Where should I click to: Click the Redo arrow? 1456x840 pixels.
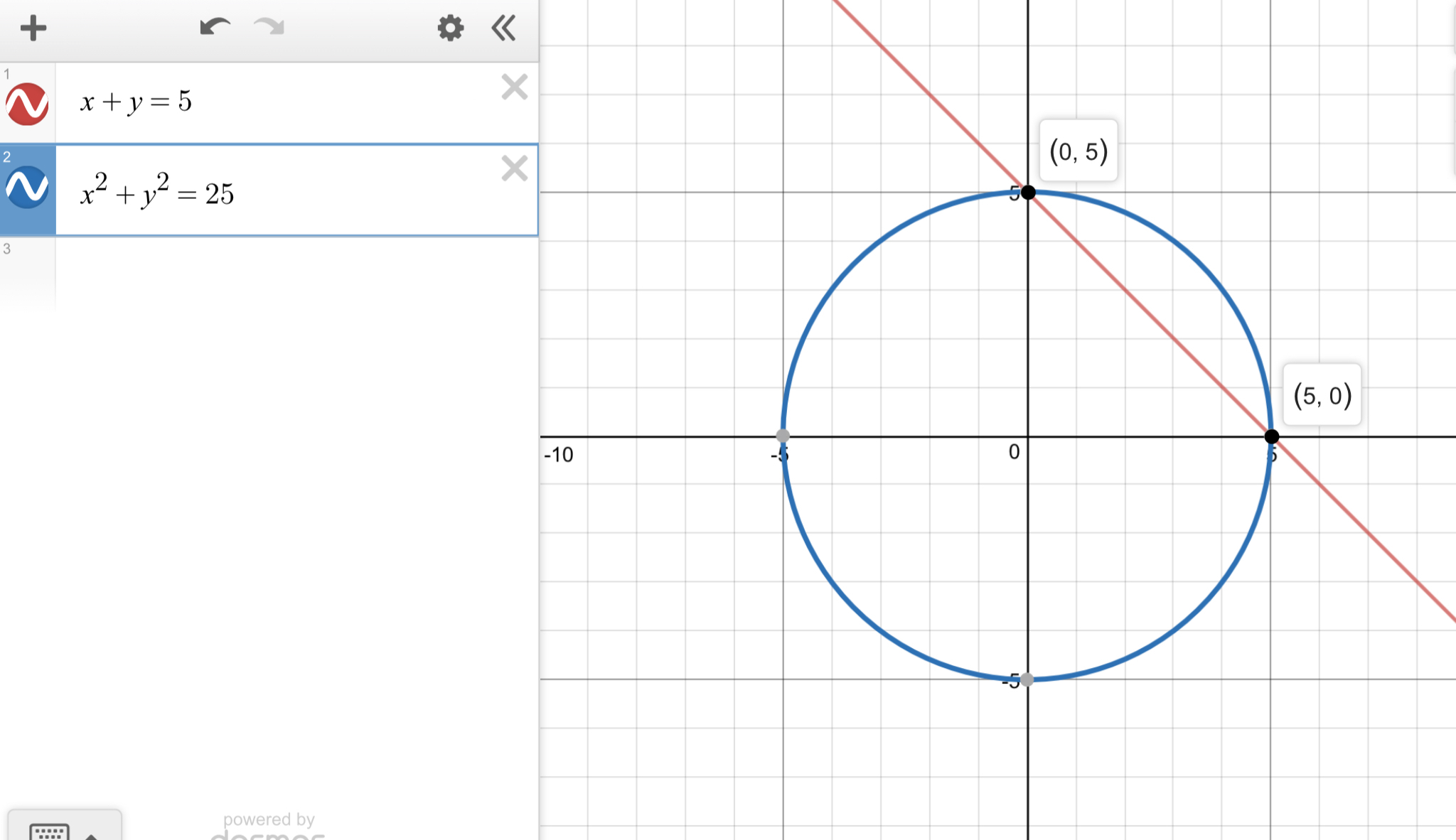point(269,28)
